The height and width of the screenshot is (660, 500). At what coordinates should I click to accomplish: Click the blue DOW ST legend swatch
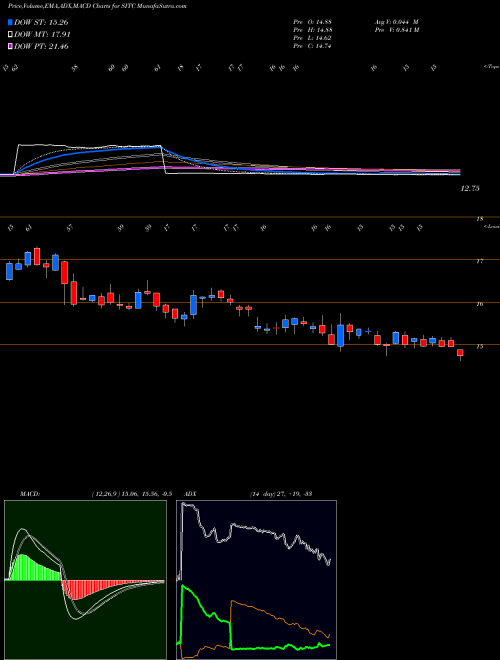click(10, 22)
